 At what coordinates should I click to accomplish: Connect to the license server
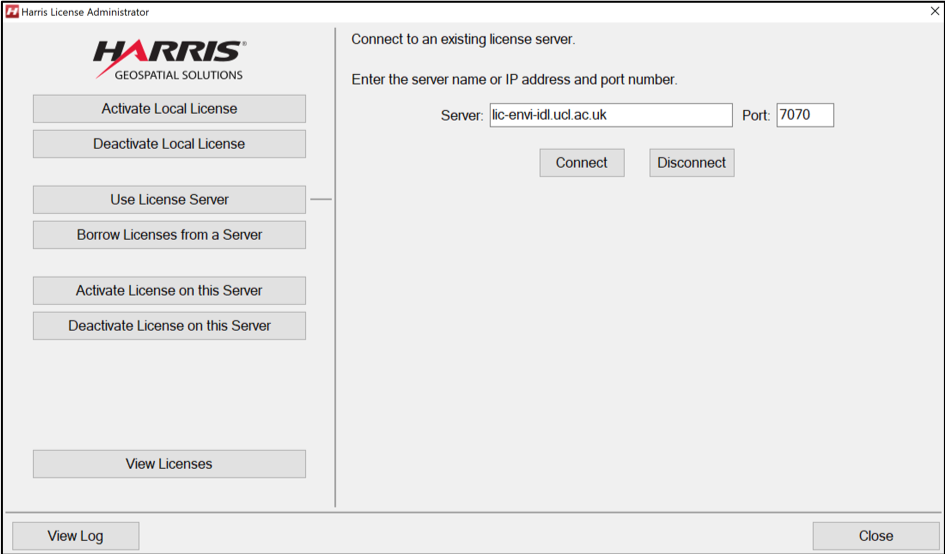582,163
